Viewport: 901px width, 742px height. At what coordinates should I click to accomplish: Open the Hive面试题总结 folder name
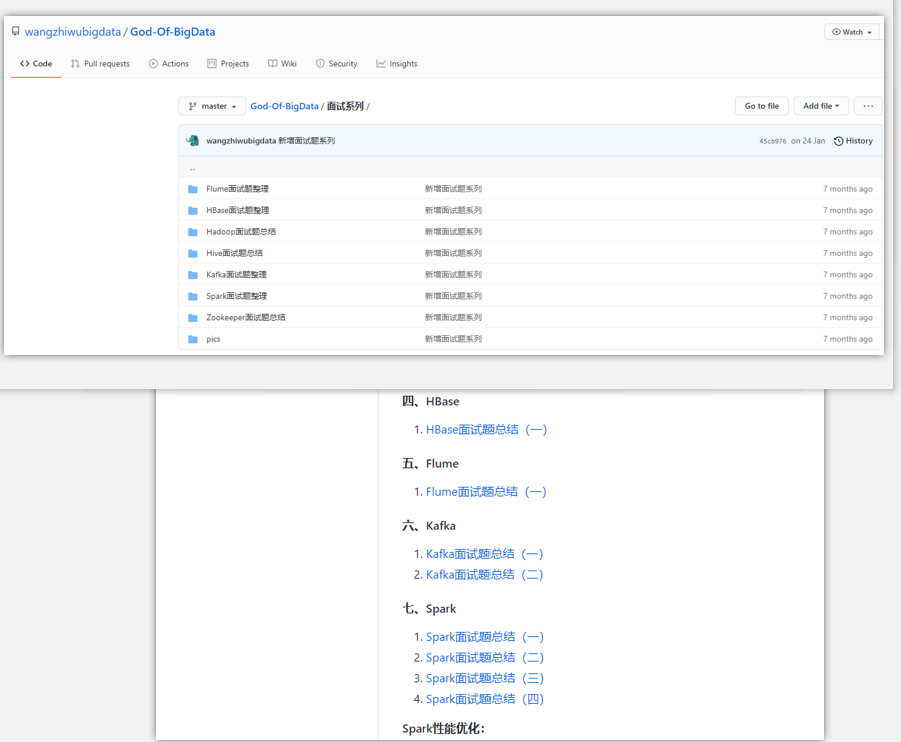coord(234,253)
